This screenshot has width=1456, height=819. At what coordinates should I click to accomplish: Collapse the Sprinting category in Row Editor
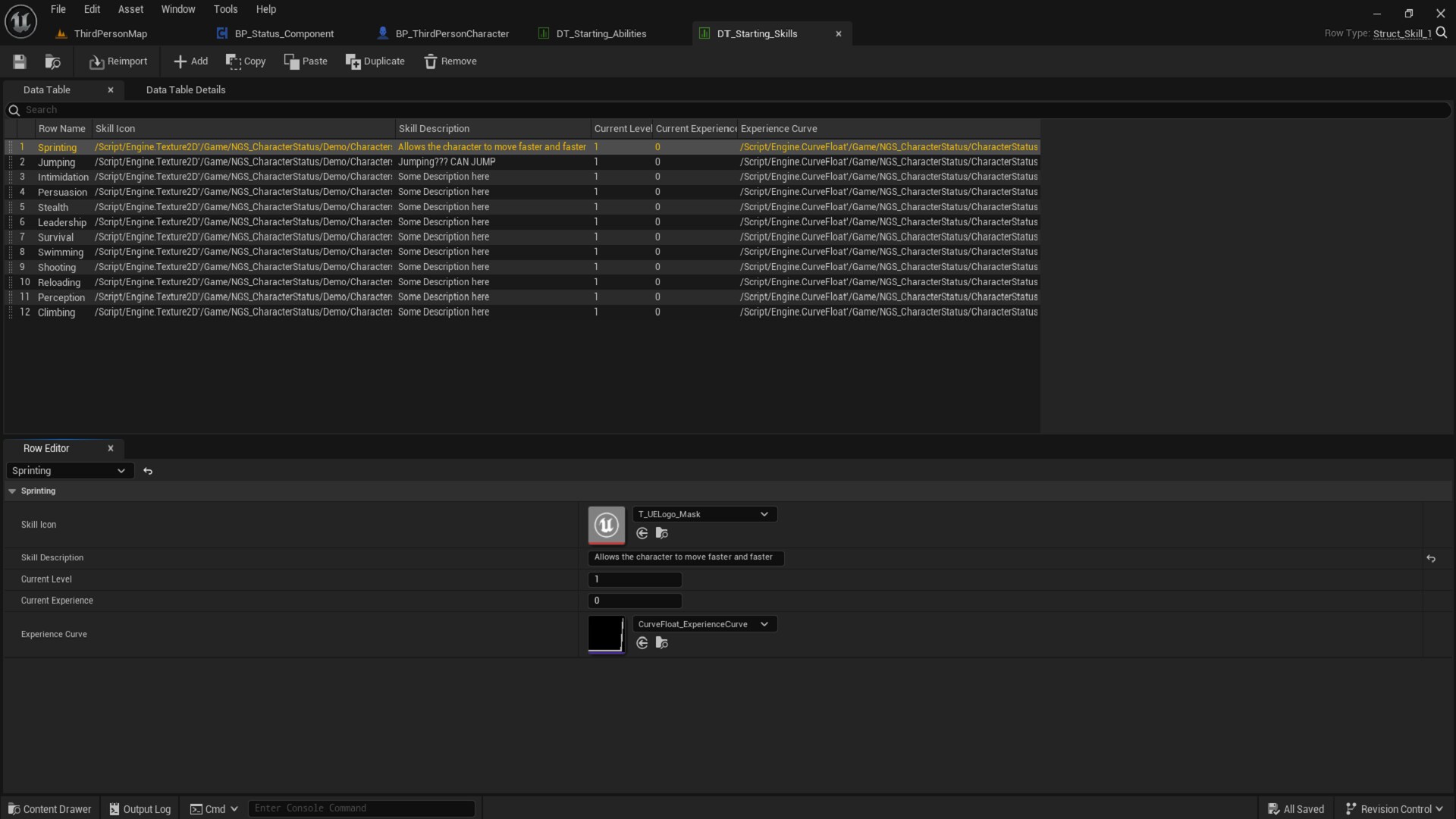point(13,491)
